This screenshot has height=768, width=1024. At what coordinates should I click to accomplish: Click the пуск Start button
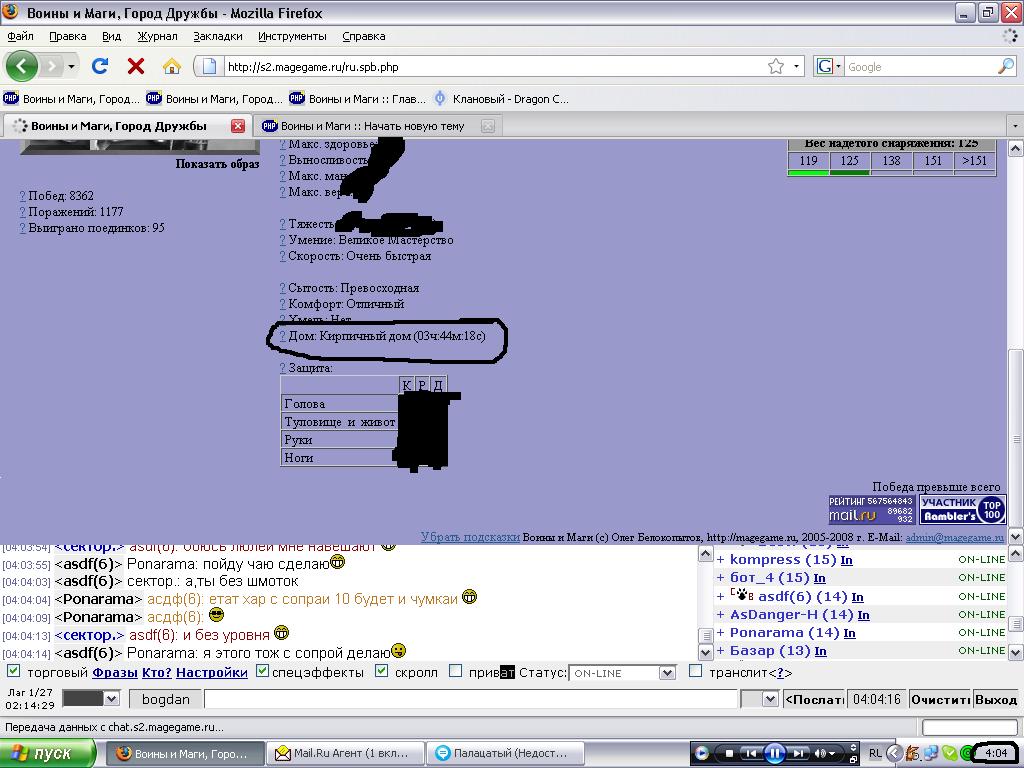pos(48,754)
